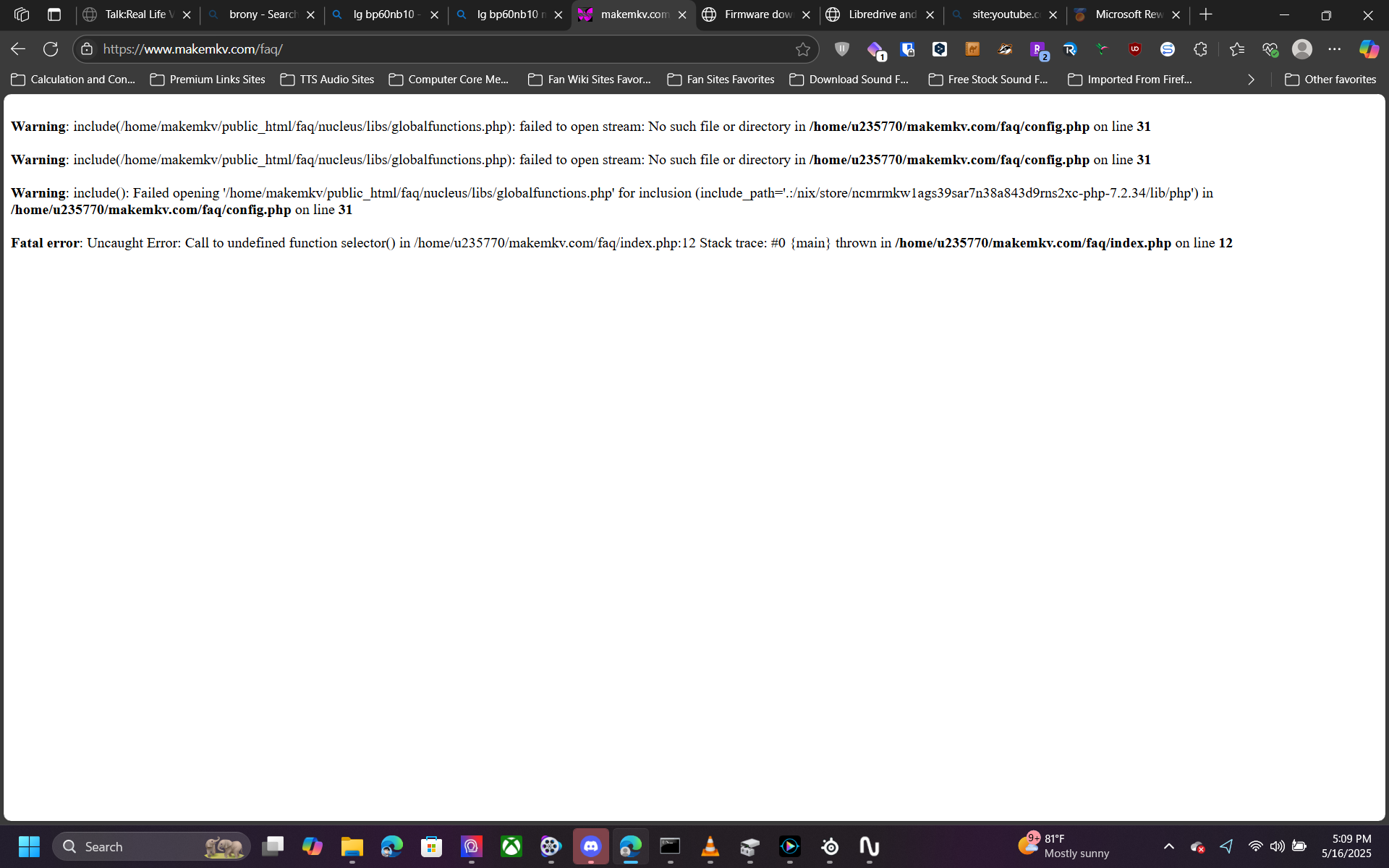
Task: View site information lock icon
Action: point(87,49)
